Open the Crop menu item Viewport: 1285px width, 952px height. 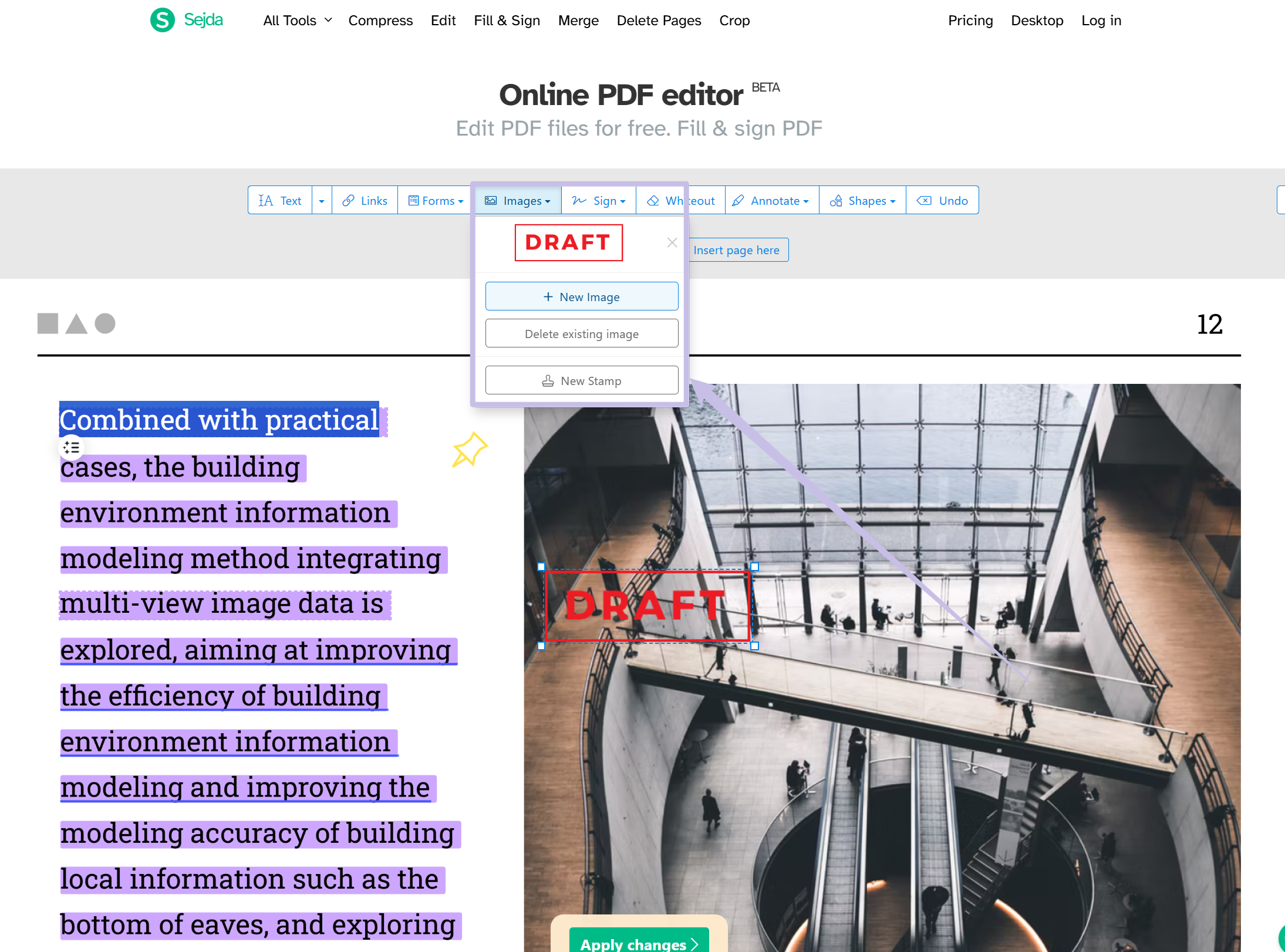click(x=734, y=20)
